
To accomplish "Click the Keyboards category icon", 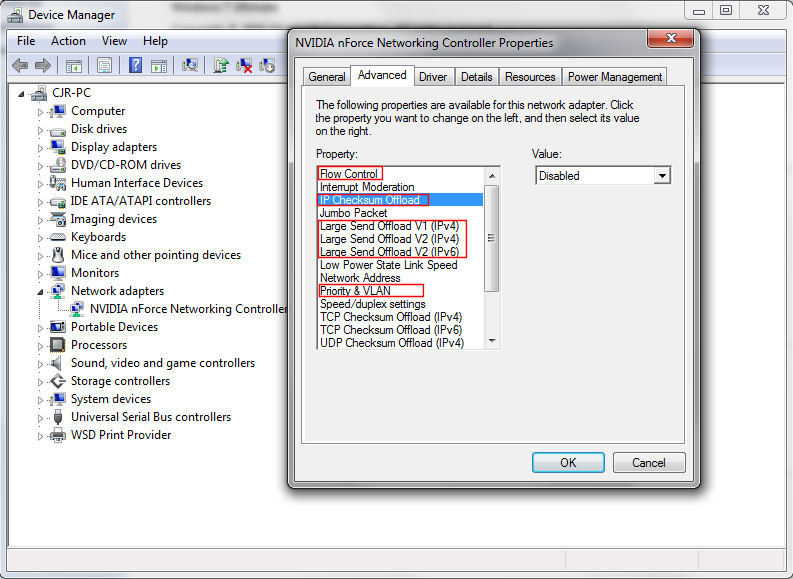I will [58, 237].
